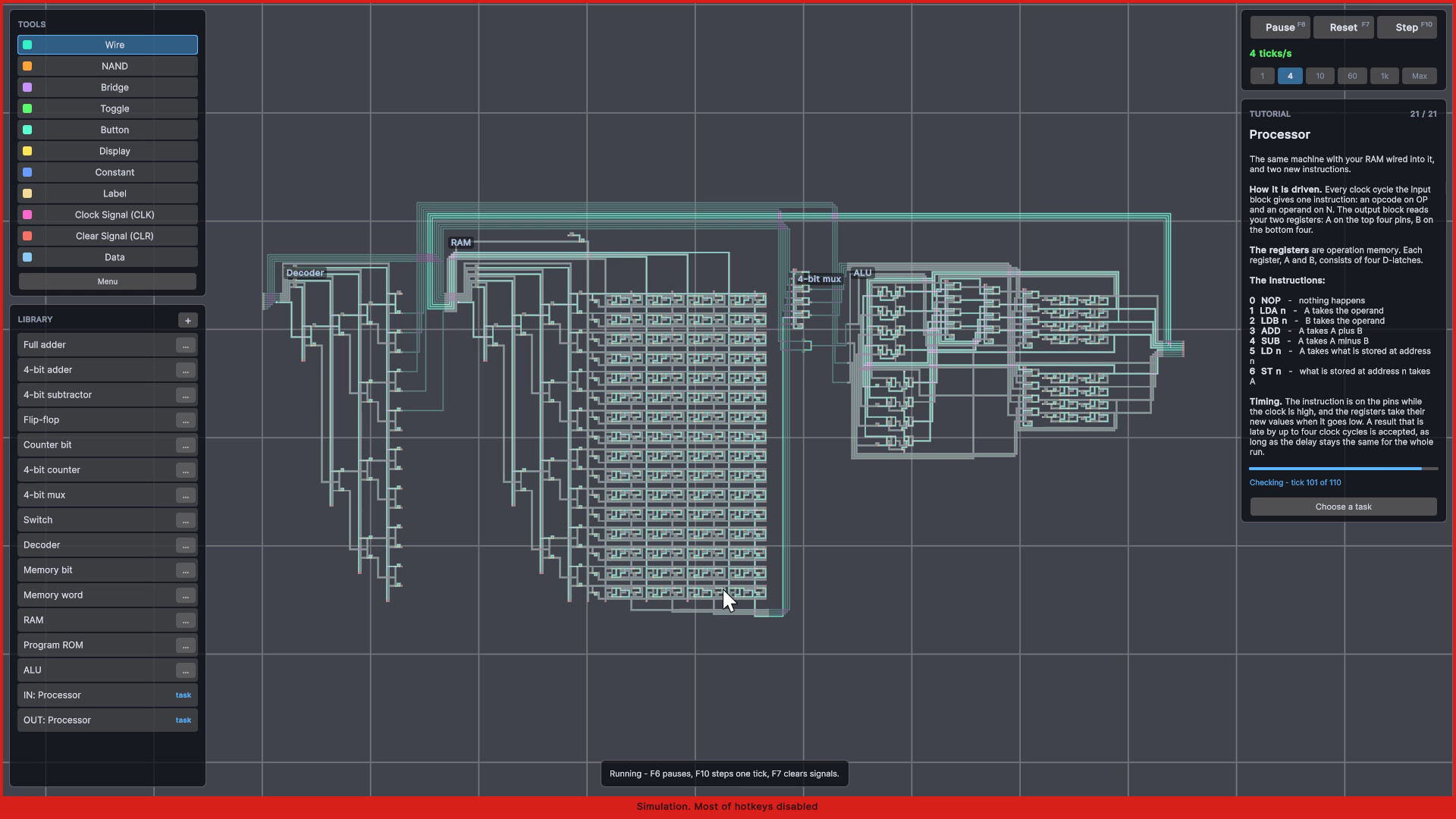
Task: Click the RAM label on canvas
Action: point(460,243)
